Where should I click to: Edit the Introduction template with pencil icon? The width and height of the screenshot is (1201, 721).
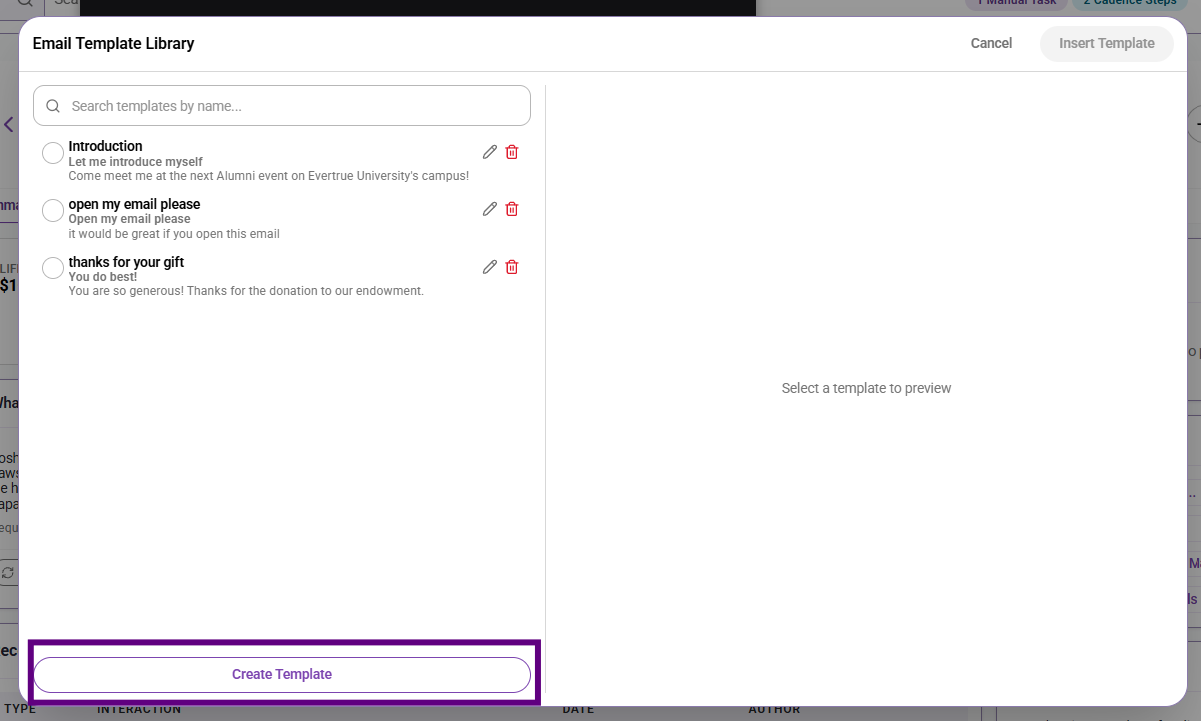click(490, 152)
